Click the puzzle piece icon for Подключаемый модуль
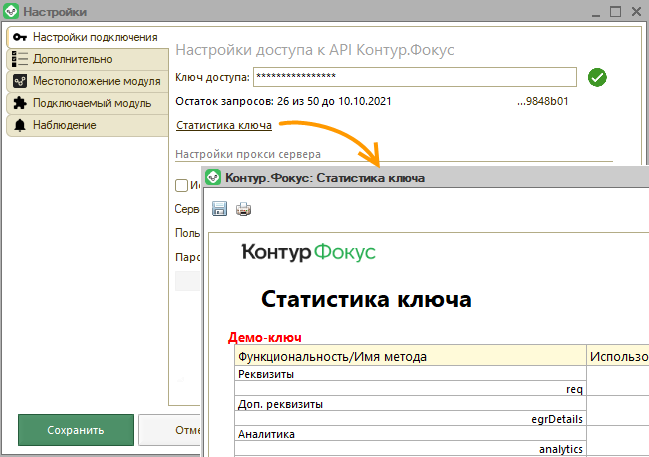Screen dimensions: 649x457 pyautogui.click(x=19, y=103)
